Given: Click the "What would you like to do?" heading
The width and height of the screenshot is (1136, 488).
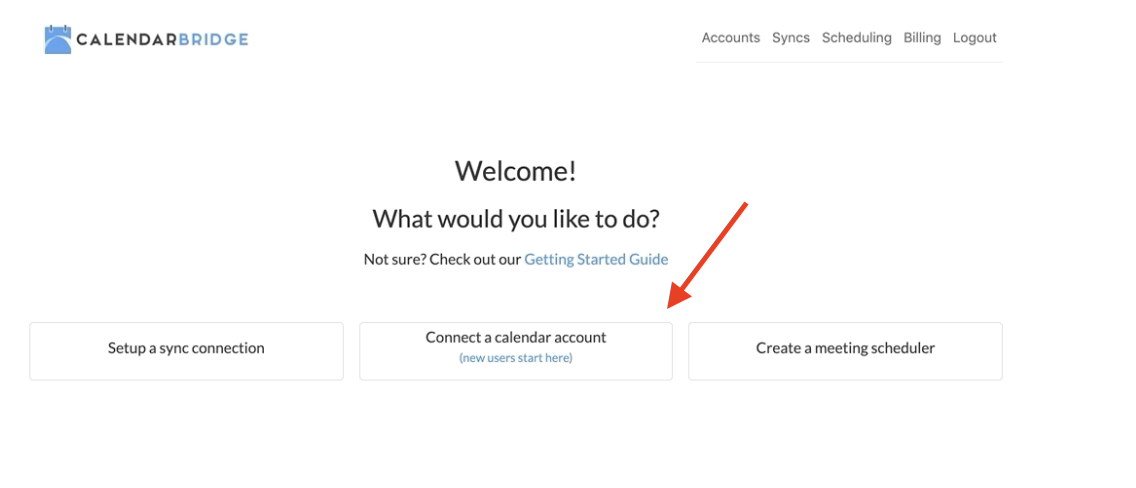Looking at the screenshot, I should [516, 219].
